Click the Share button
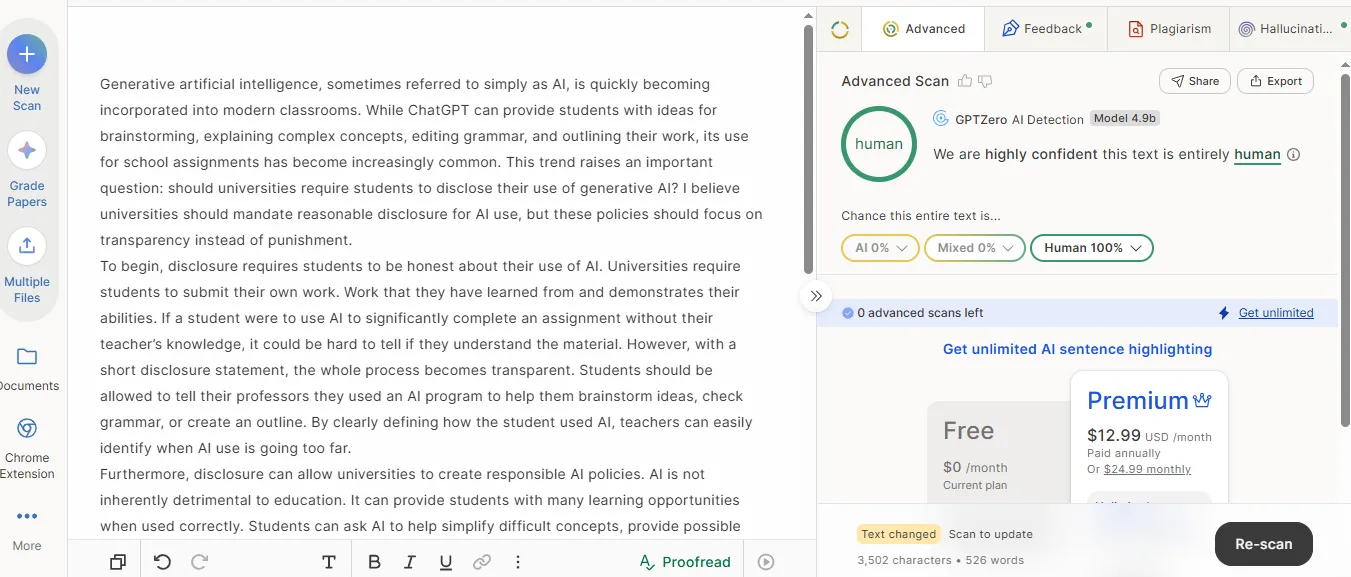 tap(1193, 81)
